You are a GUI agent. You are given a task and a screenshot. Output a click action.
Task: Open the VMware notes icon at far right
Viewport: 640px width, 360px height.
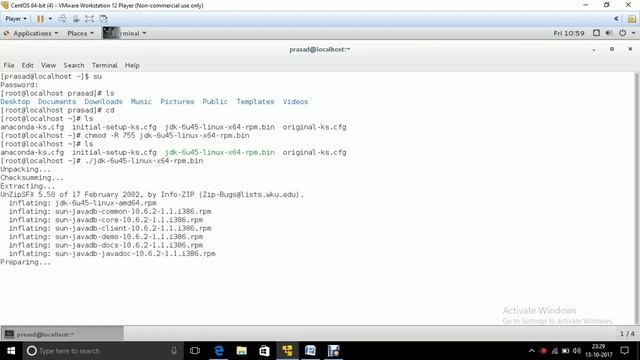tap(632, 19)
